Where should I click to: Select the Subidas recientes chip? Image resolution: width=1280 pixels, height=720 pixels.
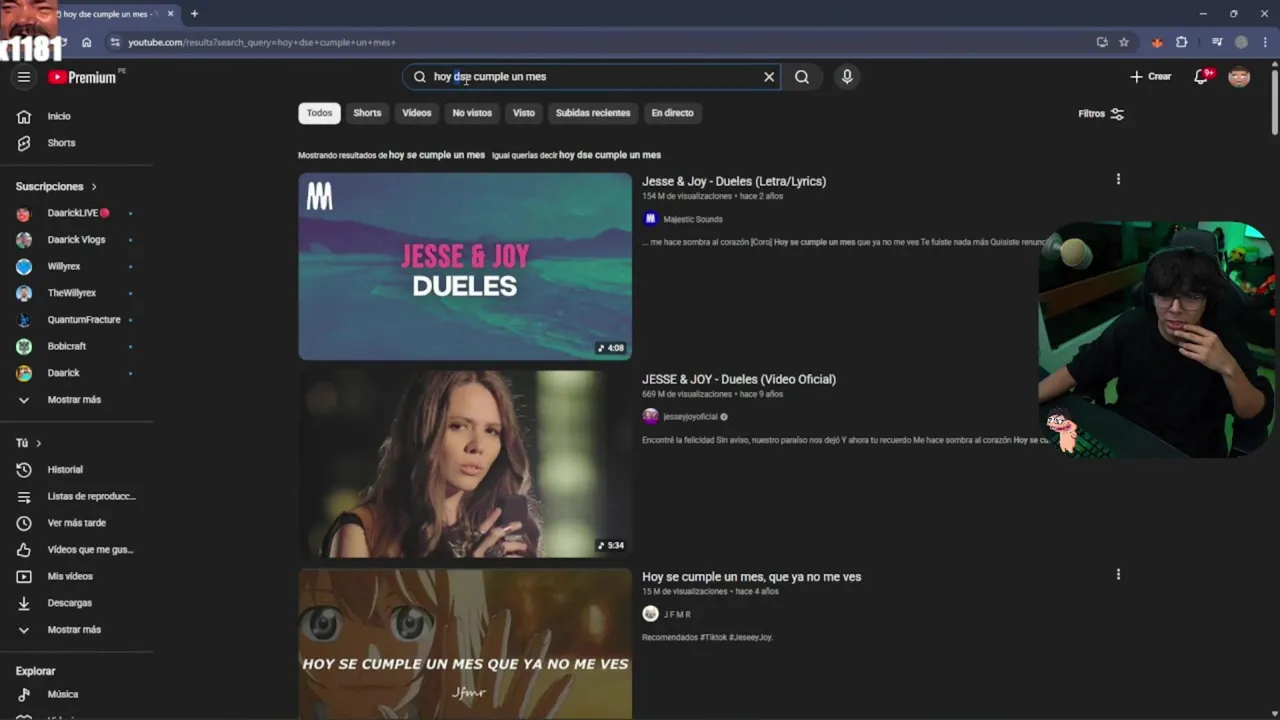[x=593, y=113]
